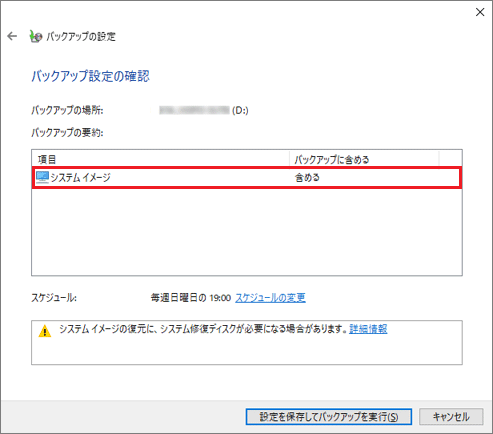Go back with the left arrow
The width and height of the screenshot is (493, 434).
point(12,36)
